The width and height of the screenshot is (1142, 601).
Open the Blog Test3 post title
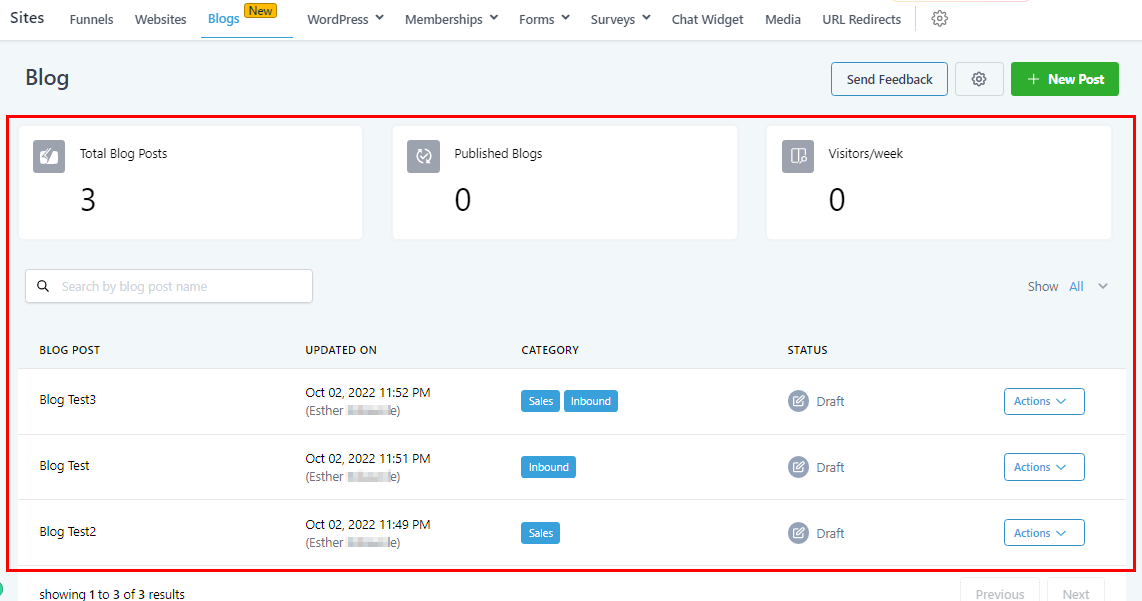coord(68,400)
